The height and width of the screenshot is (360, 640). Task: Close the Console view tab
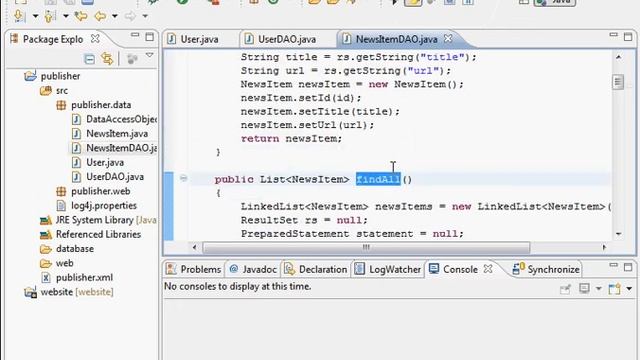(x=488, y=269)
